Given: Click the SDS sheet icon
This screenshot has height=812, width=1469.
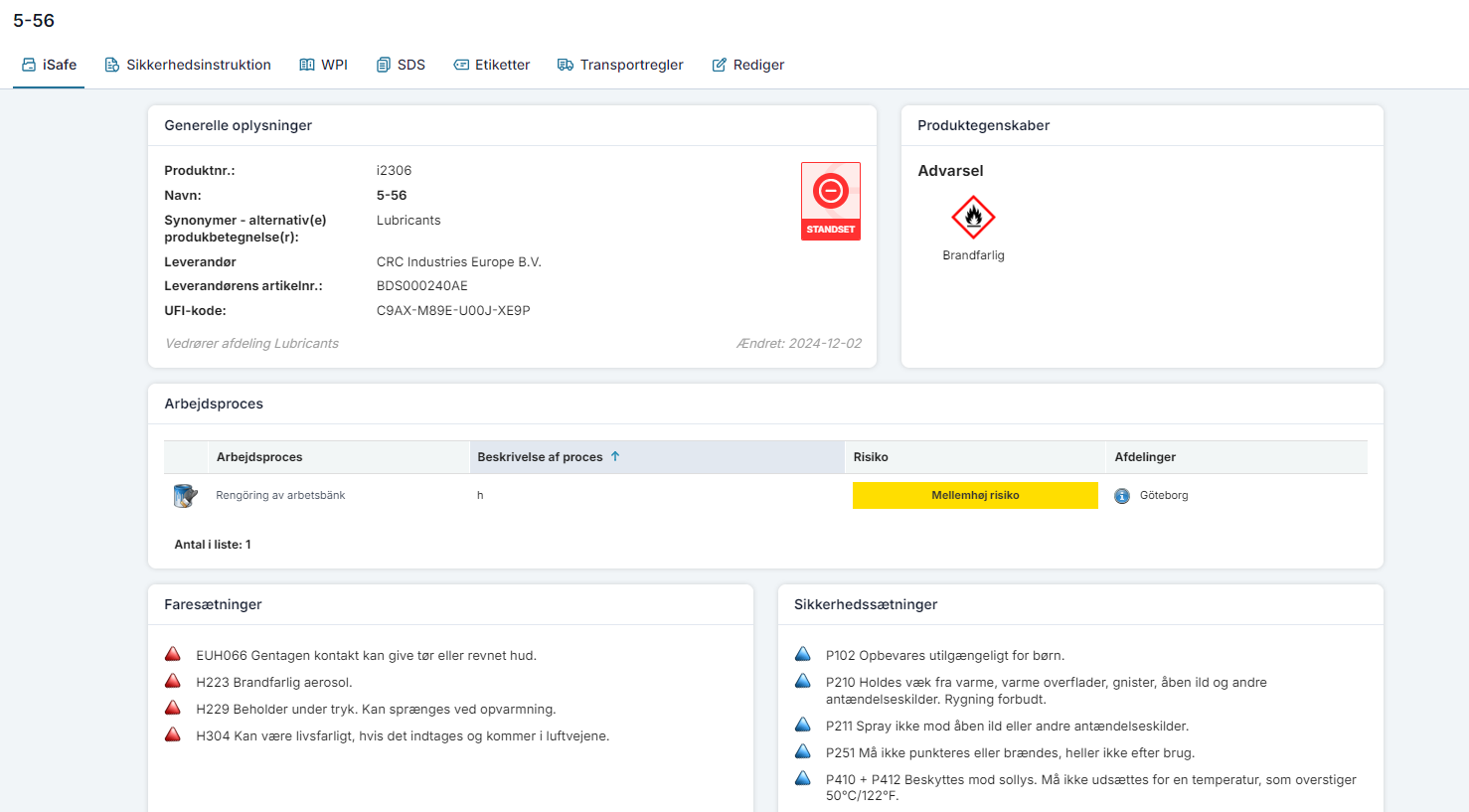Looking at the screenshot, I should pyautogui.click(x=384, y=65).
